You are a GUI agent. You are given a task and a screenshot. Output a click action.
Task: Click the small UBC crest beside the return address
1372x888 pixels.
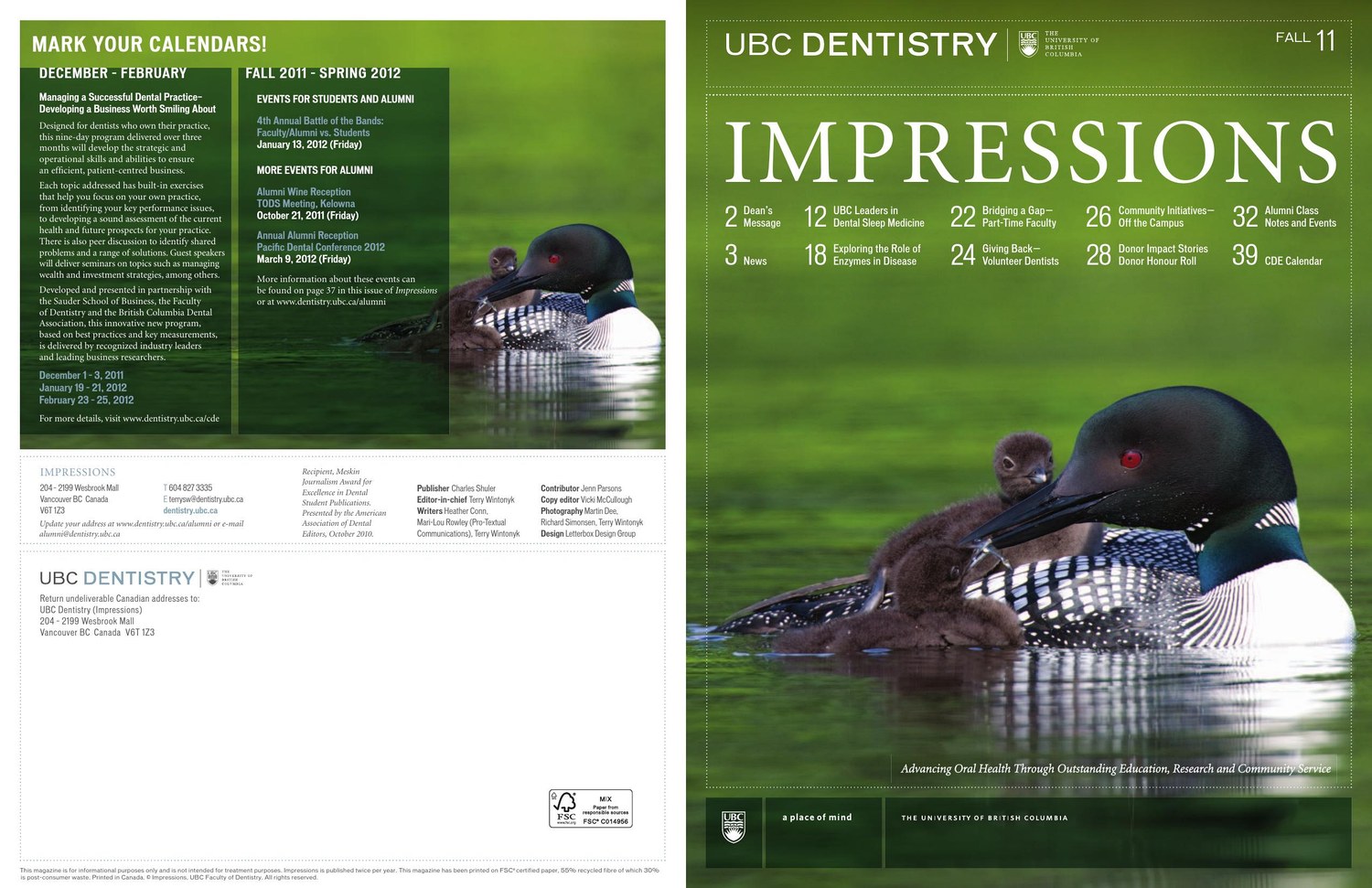(213, 578)
